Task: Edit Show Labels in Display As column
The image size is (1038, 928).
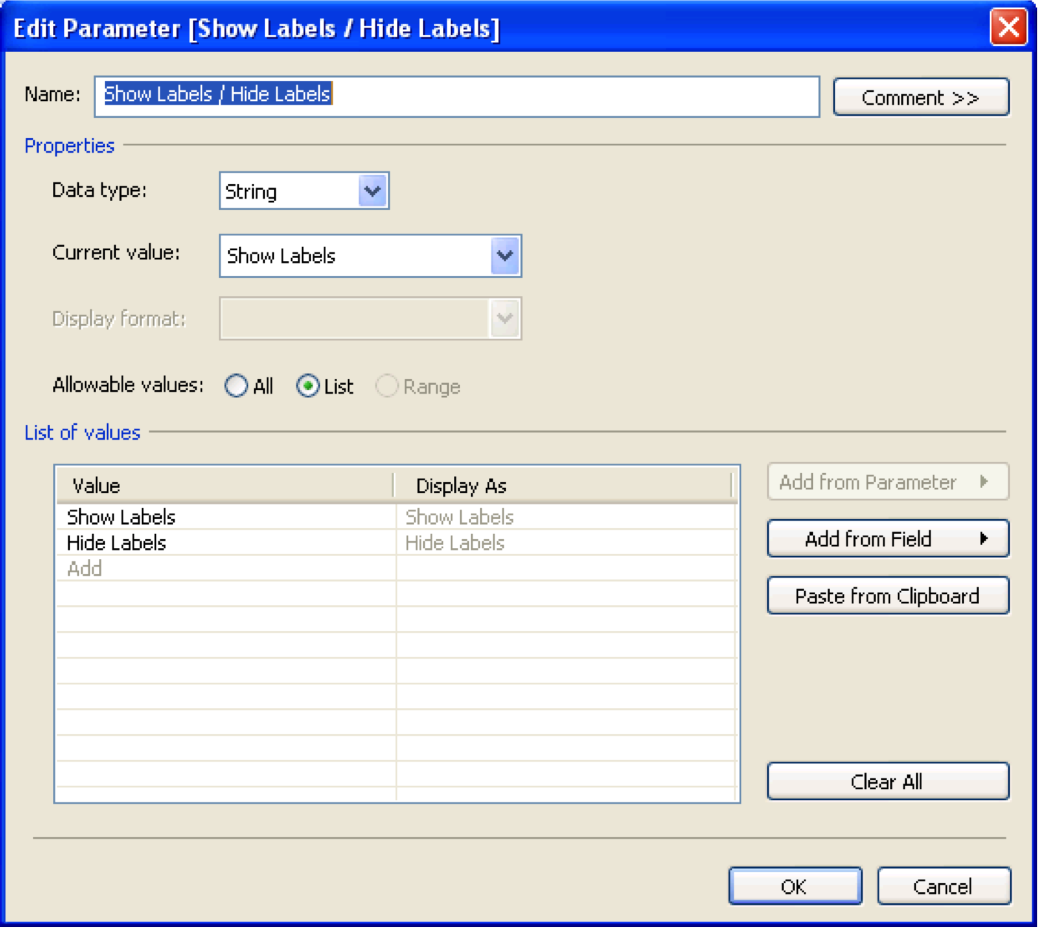Action: (x=566, y=517)
